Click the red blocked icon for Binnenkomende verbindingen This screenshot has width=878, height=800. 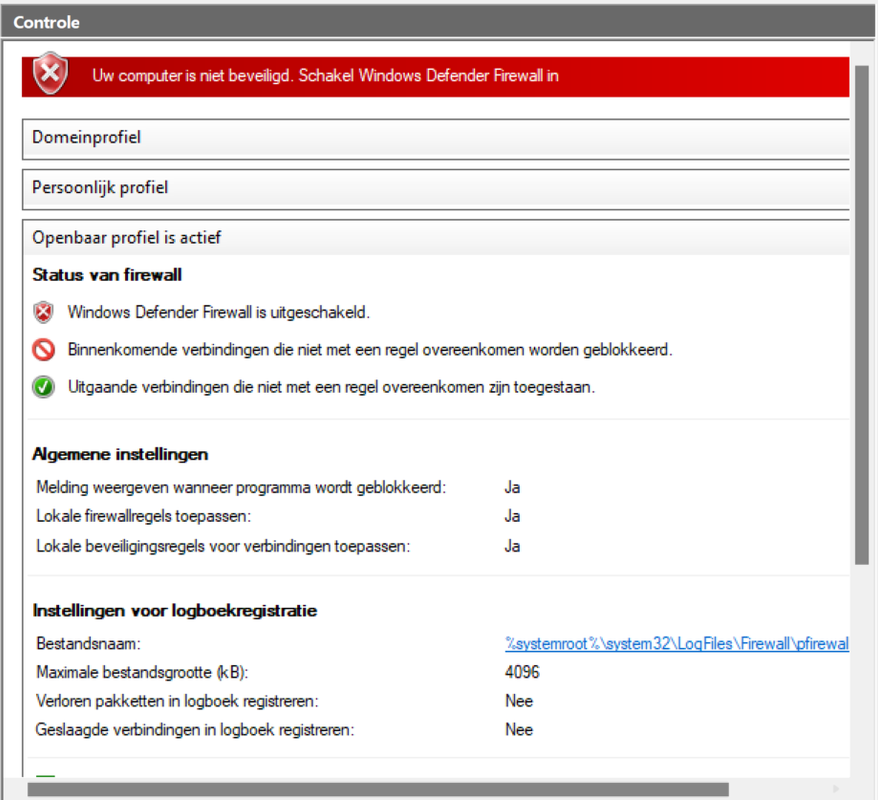coord(43,350)
